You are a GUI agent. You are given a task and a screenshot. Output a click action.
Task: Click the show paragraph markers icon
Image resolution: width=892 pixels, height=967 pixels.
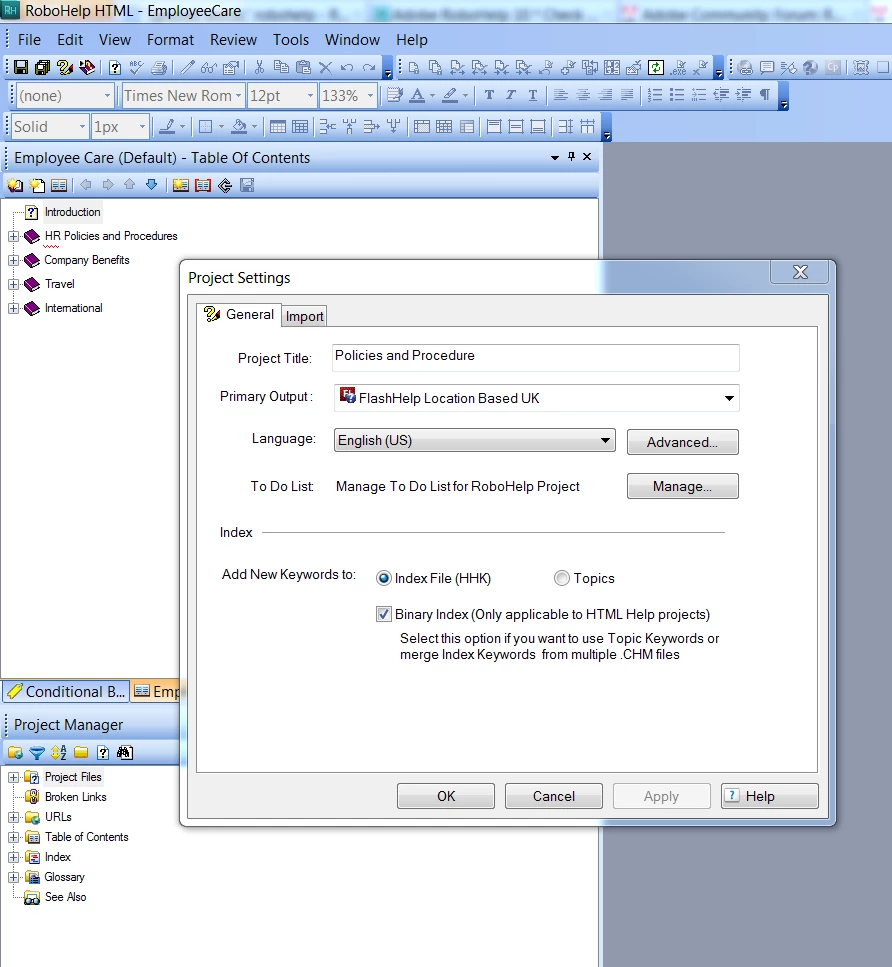point(765,95)
